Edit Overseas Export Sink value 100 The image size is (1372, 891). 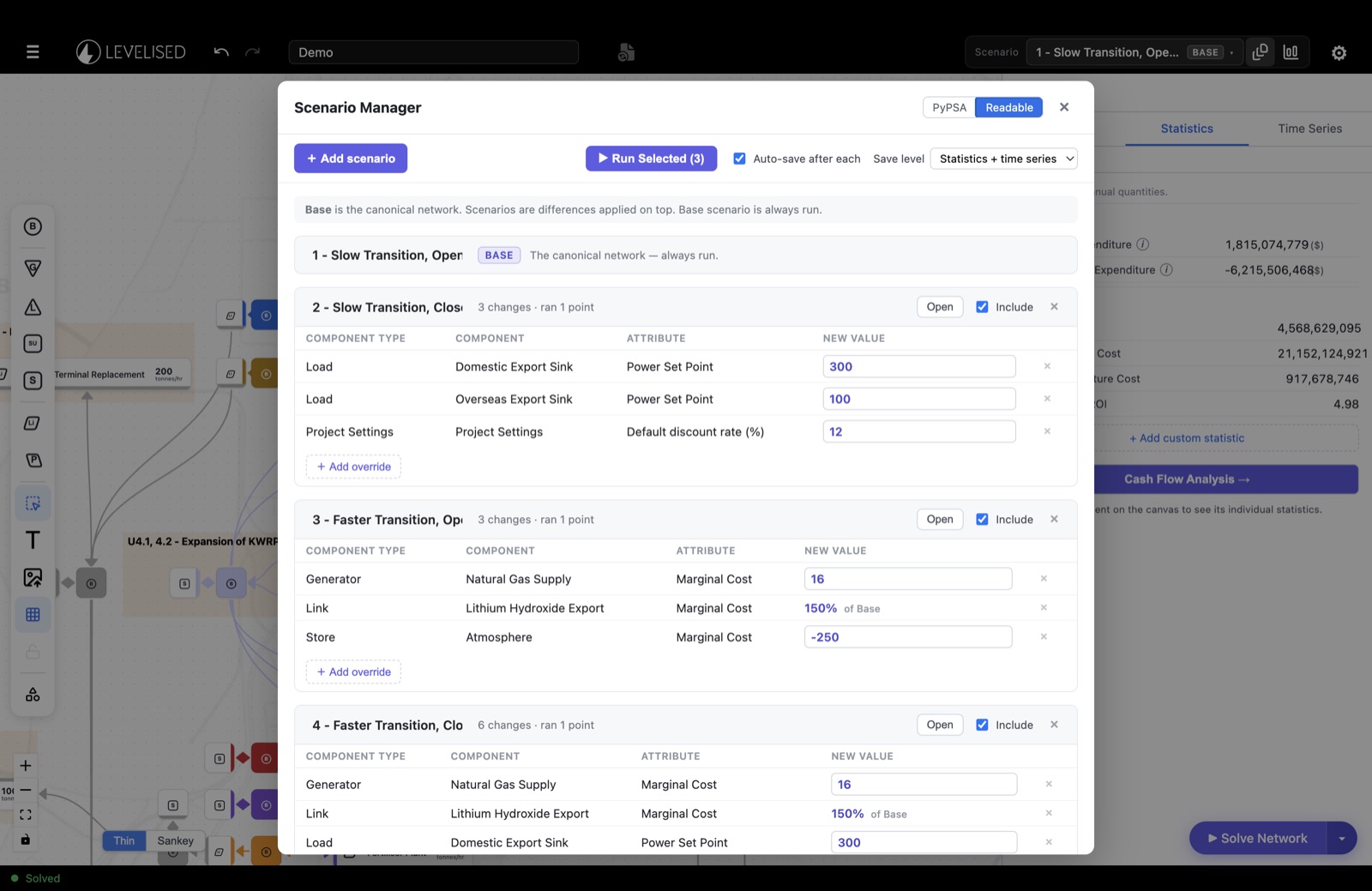coord(919,399)
